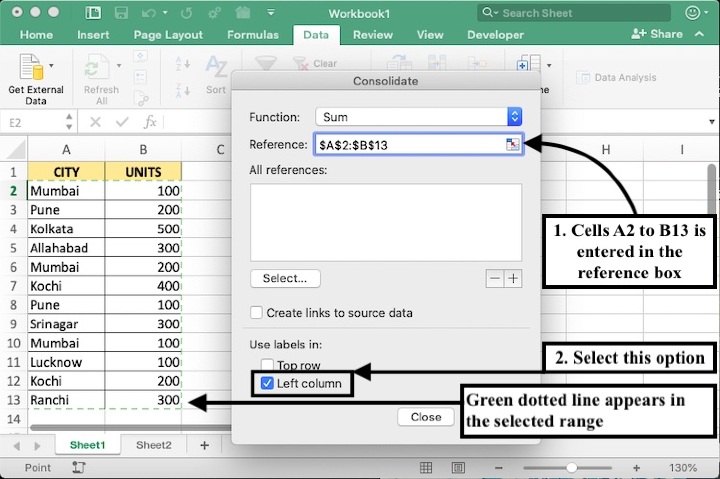Click column A header
720x479 pixels.
(x=66, y=150)
